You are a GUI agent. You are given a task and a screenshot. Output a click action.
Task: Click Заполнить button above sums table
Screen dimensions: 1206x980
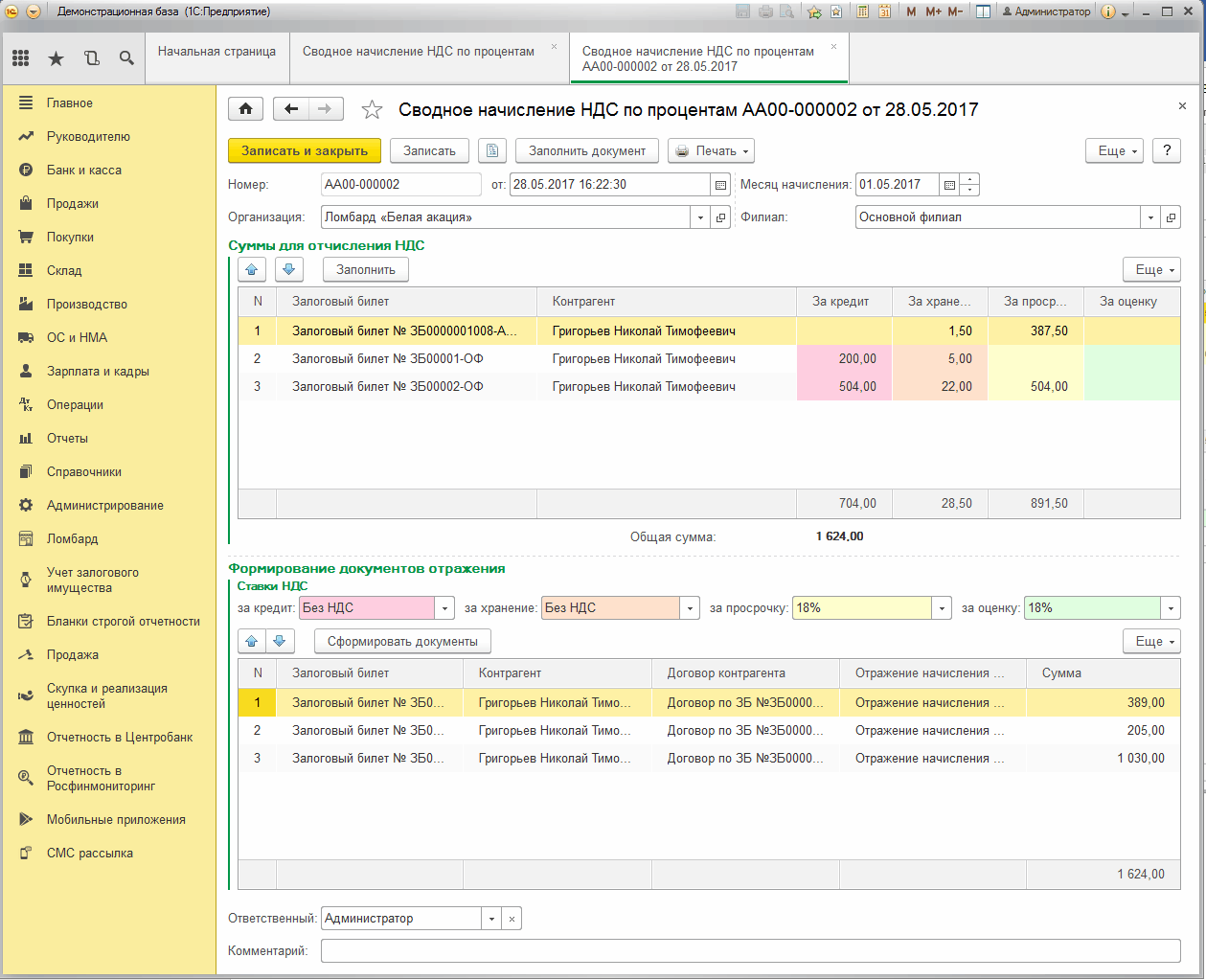point(366,270)
